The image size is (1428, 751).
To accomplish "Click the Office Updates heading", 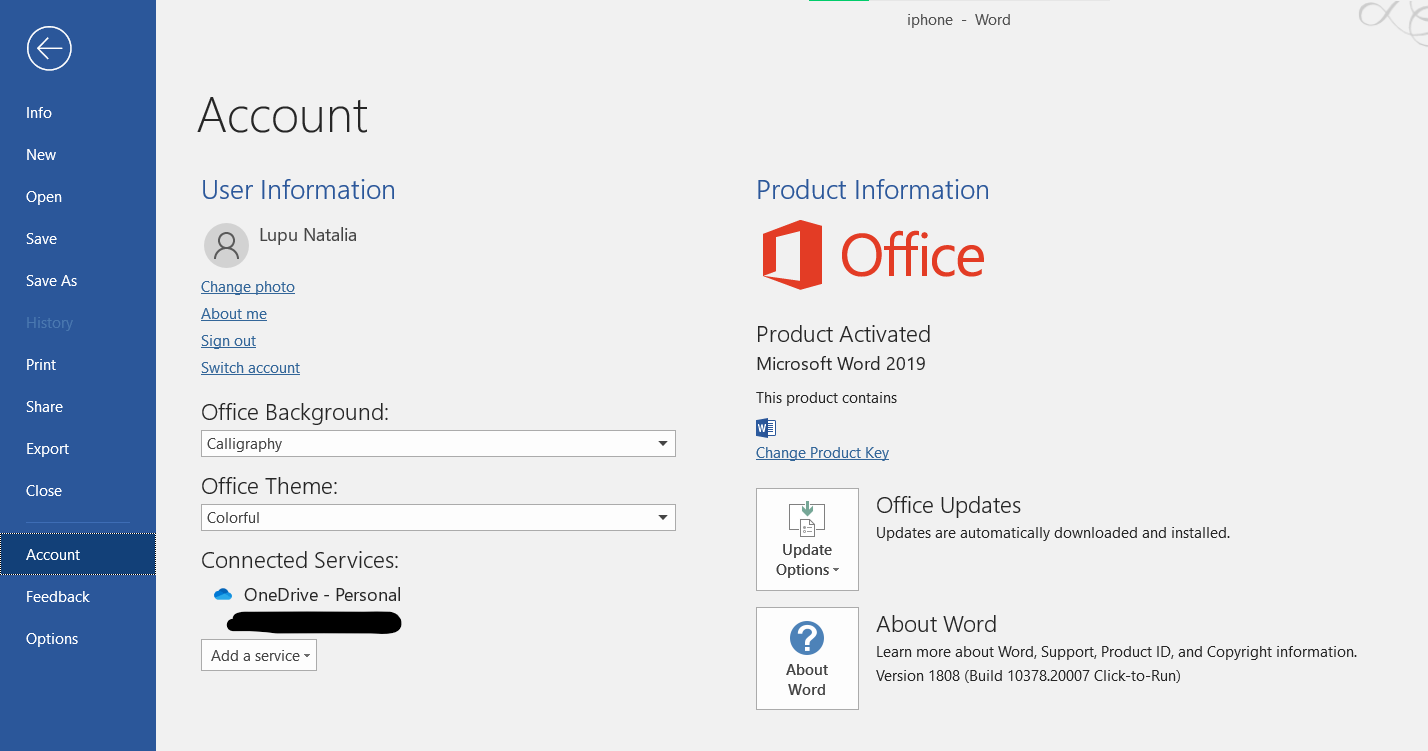I will (948, 505).
